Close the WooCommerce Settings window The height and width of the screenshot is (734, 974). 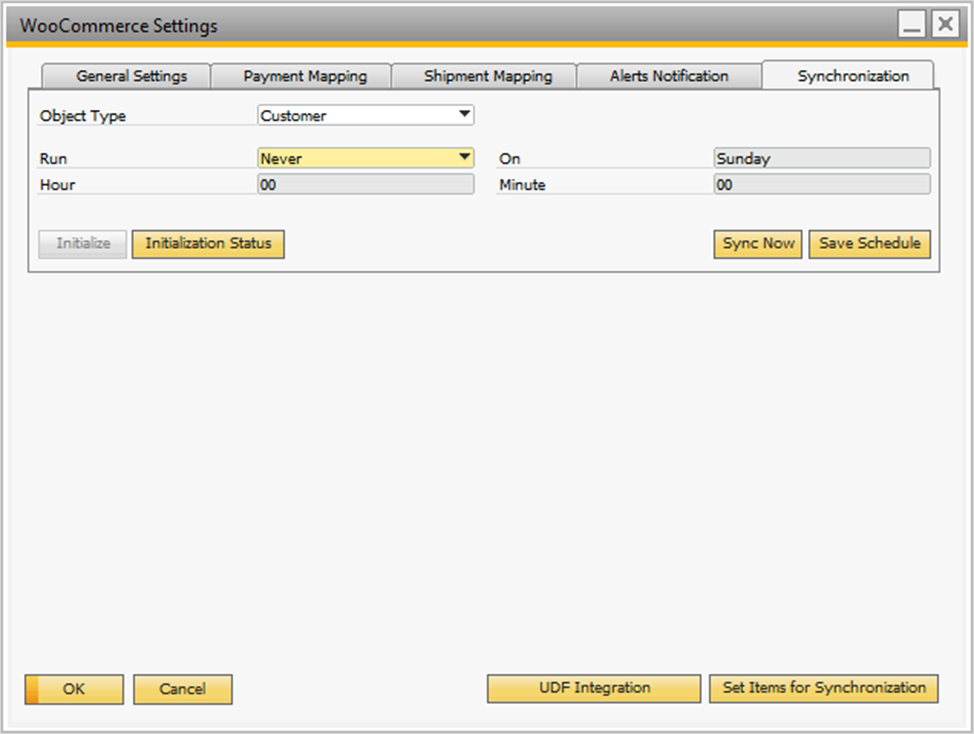(x=944, y=26)
